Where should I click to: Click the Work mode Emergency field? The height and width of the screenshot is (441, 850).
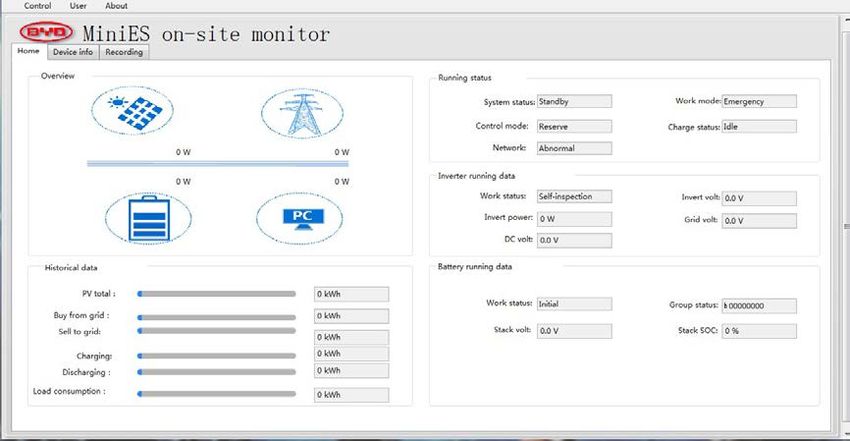coord(759,101)
